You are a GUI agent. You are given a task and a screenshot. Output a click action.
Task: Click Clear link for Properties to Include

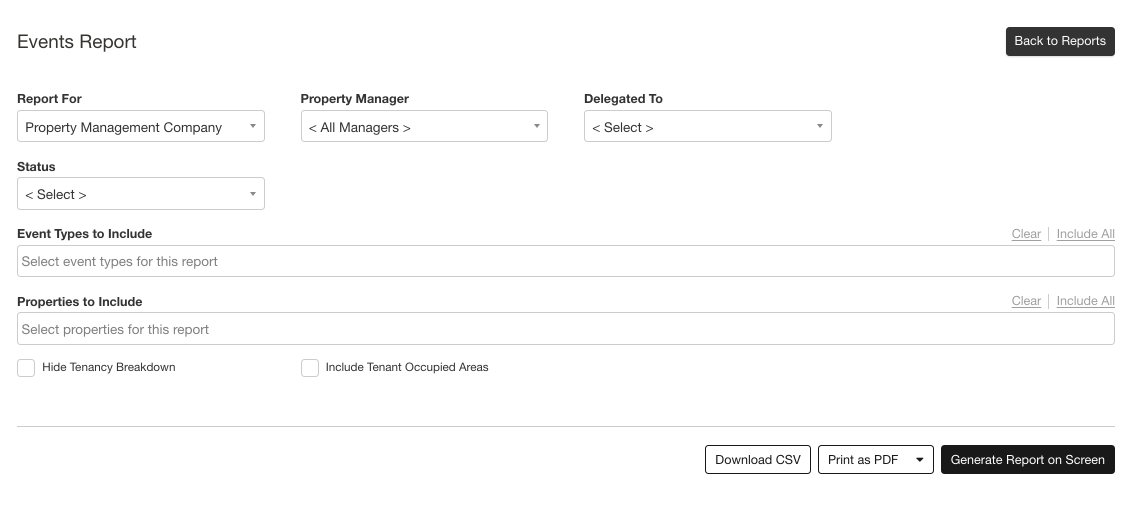coord(1026,301)
